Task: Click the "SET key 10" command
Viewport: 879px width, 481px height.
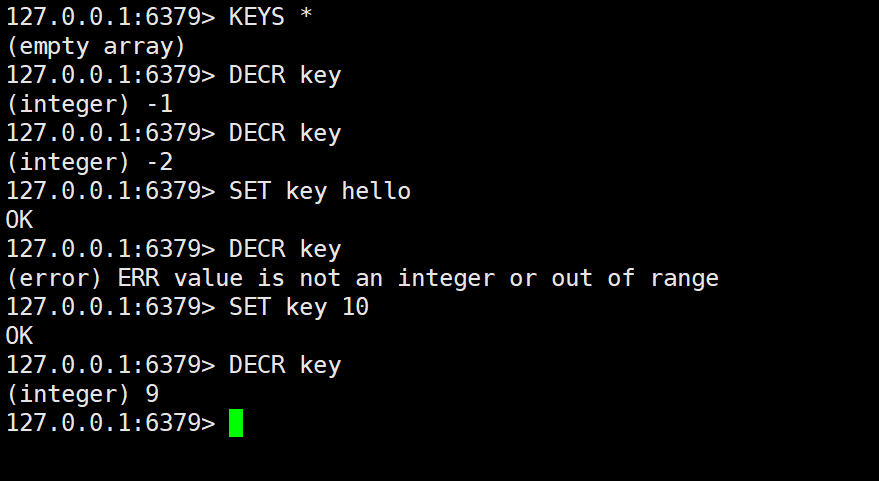Action: tap(298, 307)
